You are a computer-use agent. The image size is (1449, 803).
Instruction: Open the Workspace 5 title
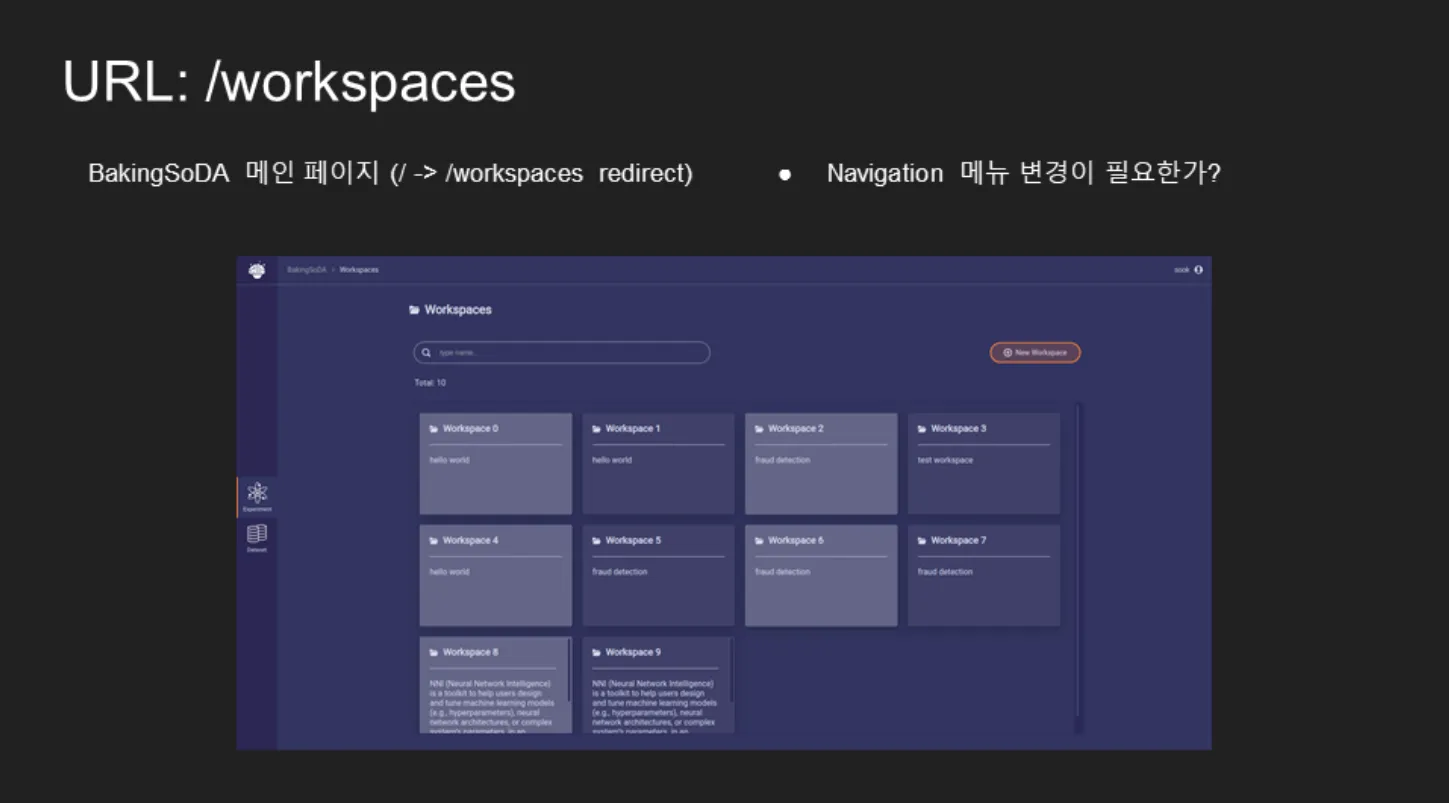tap(633, 541)
